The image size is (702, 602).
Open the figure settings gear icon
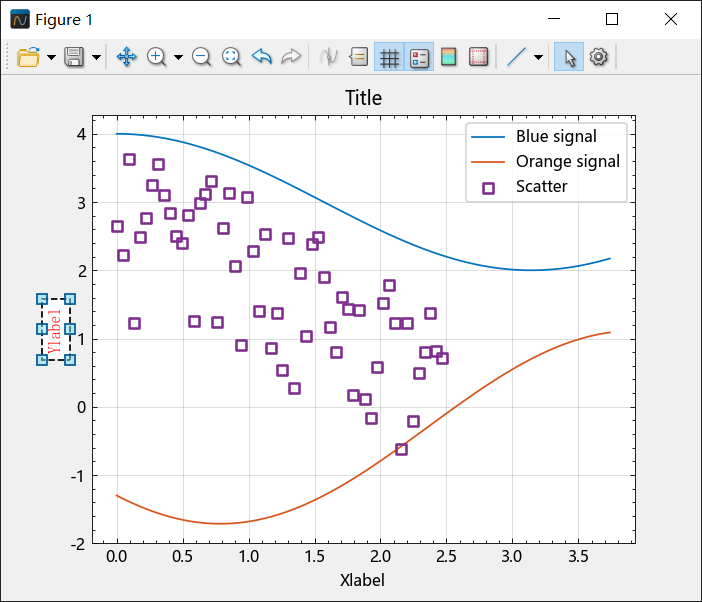pos(599,57)
